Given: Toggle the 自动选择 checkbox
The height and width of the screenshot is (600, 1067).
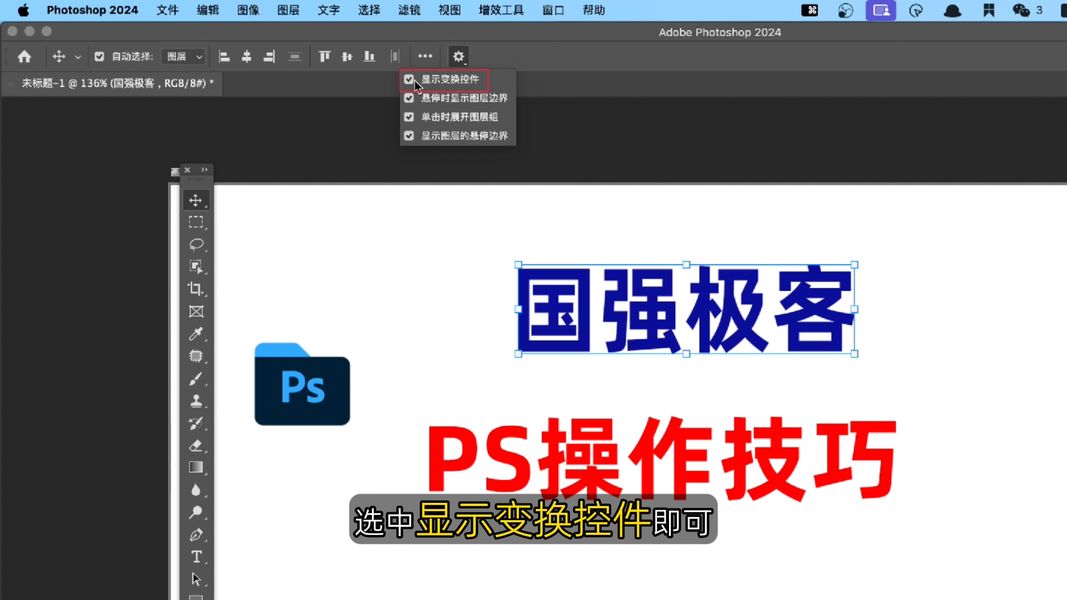Looking at the screenshot, I should pos(99,56).
